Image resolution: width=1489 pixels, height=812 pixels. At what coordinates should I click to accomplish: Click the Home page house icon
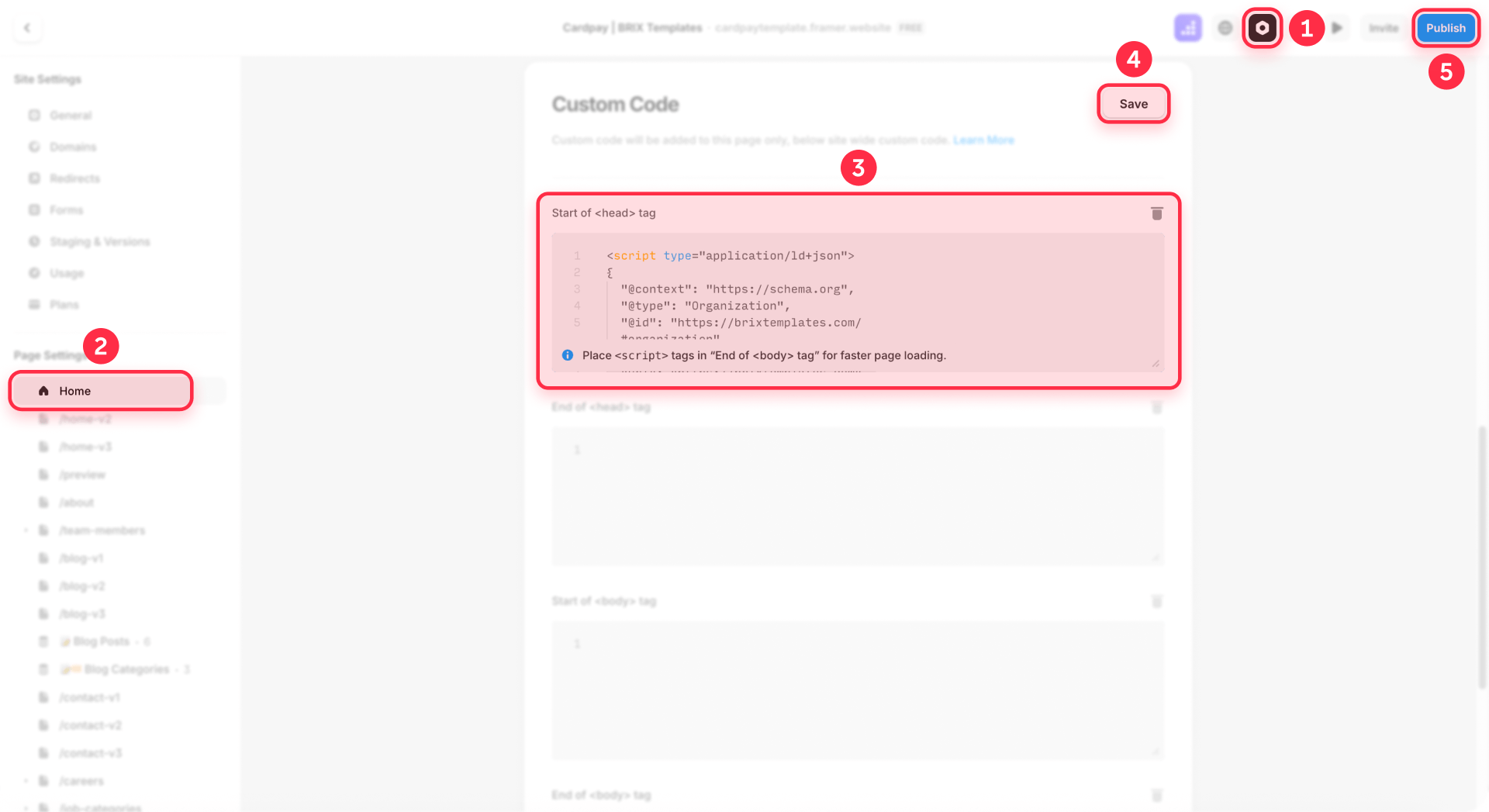[43, 391]
